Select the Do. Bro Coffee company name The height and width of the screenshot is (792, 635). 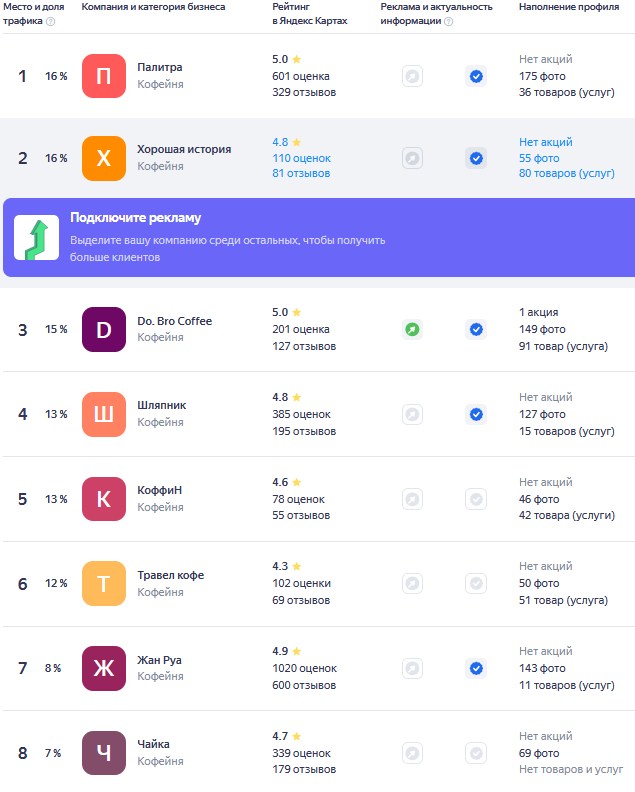coord(174,321)
